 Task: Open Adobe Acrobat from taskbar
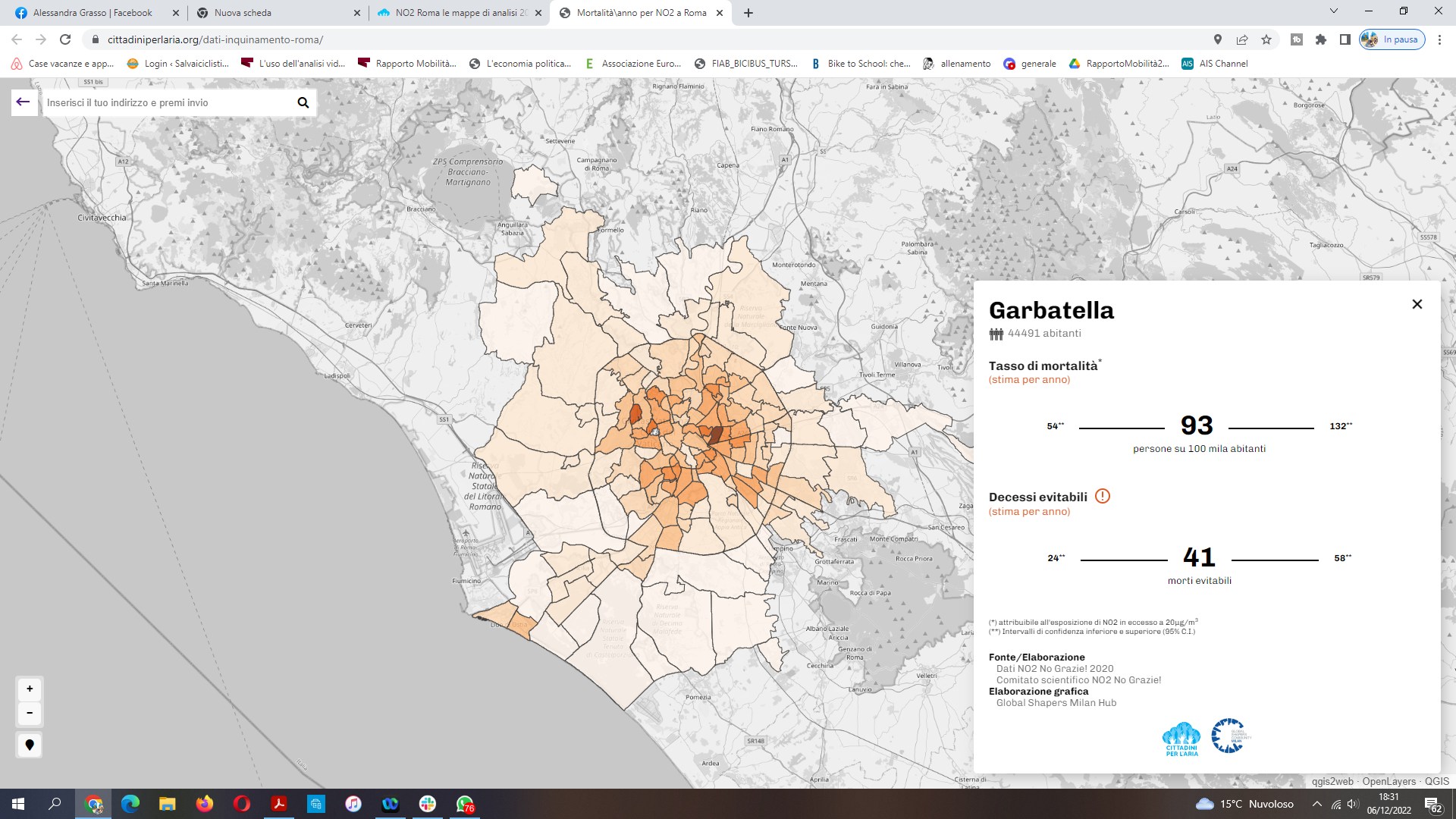(279, 804)
